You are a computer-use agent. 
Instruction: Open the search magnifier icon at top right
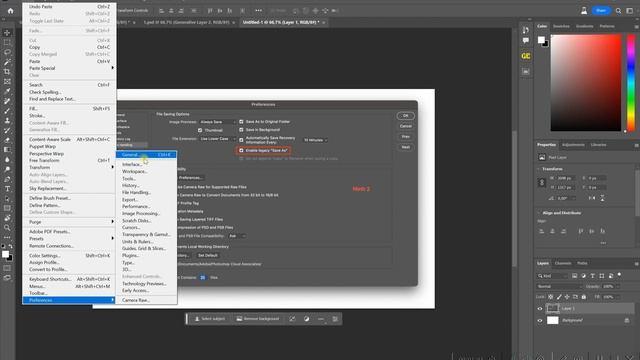[618, 11]
